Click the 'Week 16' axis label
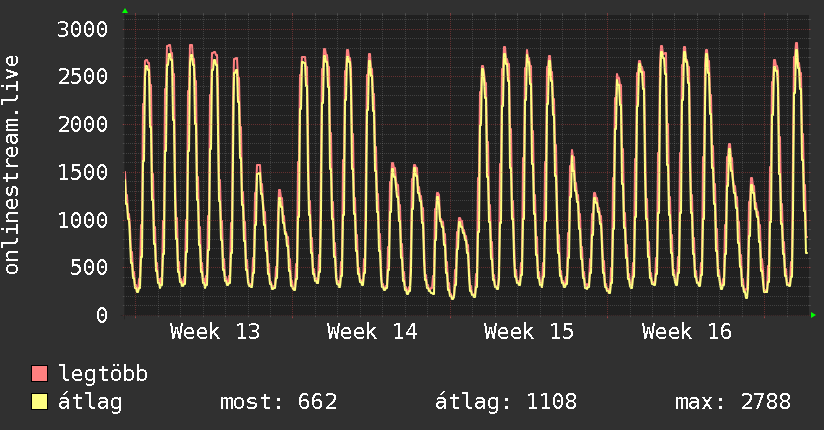 [x=686, y=332]
